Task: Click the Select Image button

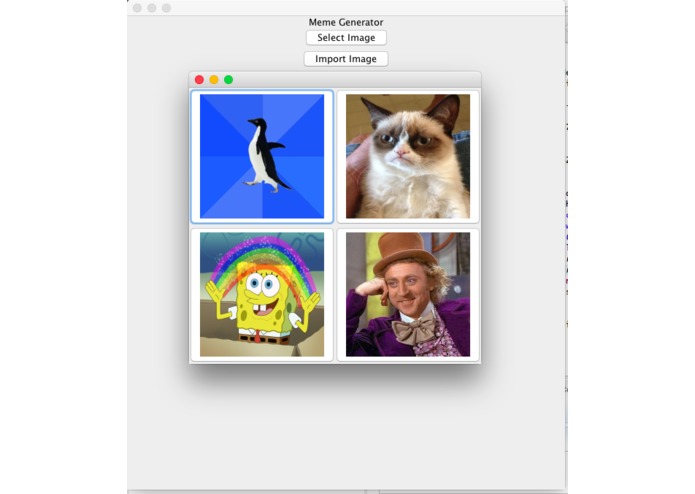Action: [x=346, y=38]
